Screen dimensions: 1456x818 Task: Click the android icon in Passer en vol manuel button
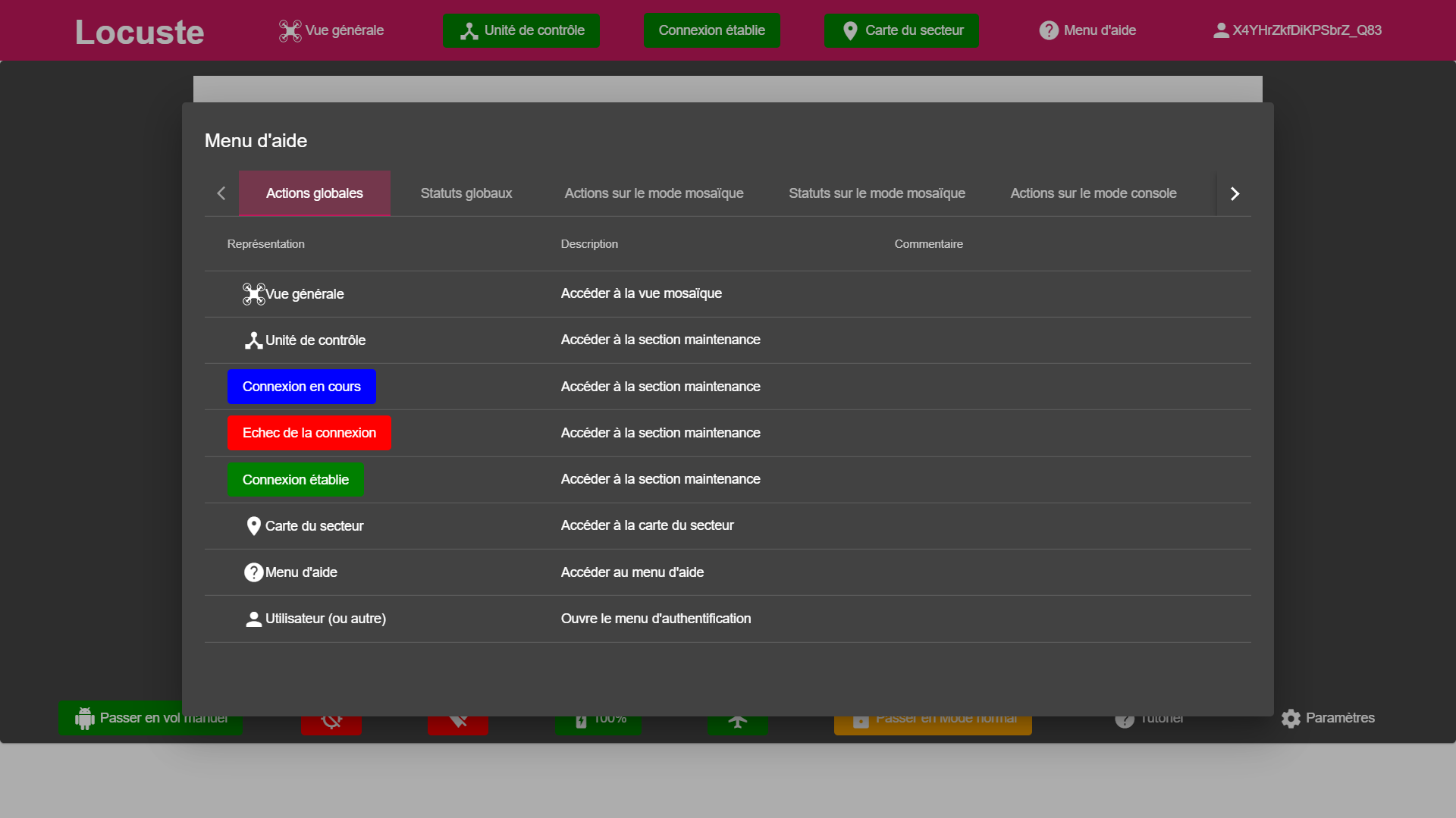click(x=85, y=718)
